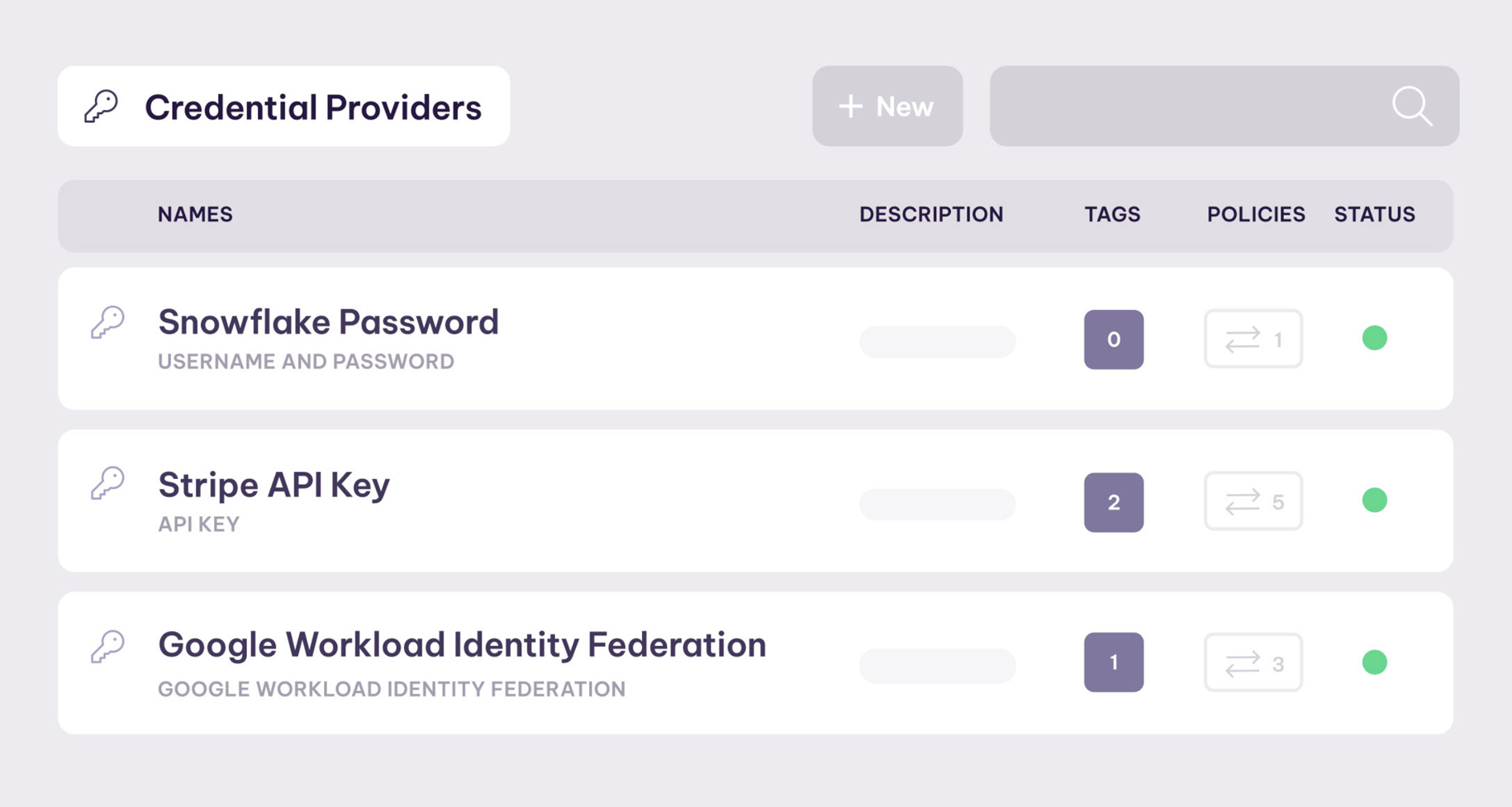The height and width of the screenshot is (807, 1512).
Task: Sort by the Status column header
Action: coord(1374,215)
